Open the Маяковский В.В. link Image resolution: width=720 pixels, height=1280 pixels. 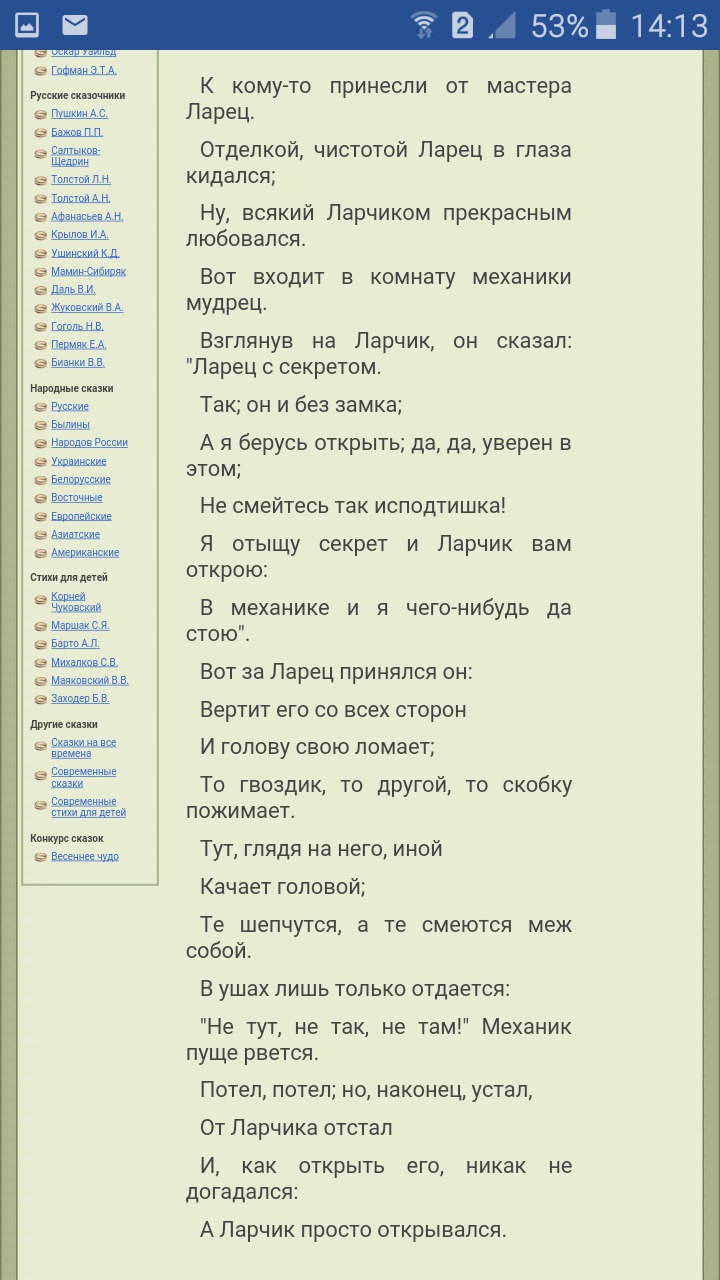[x=90, y=680]
